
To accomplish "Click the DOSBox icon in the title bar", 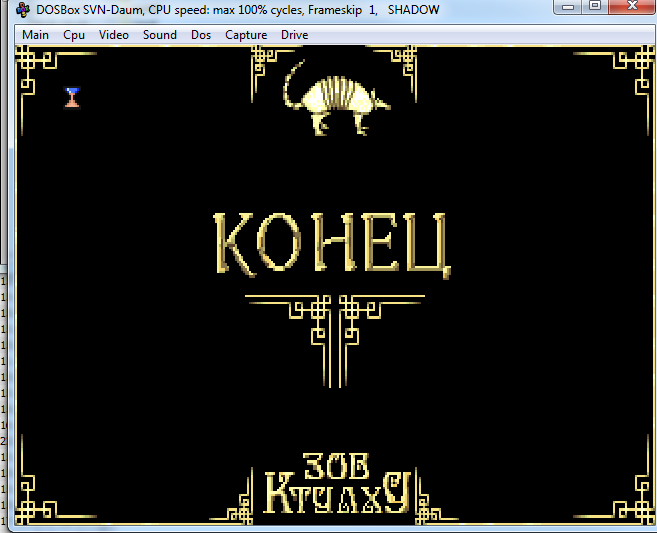I will pyautogui.click(x=23, y=10).
